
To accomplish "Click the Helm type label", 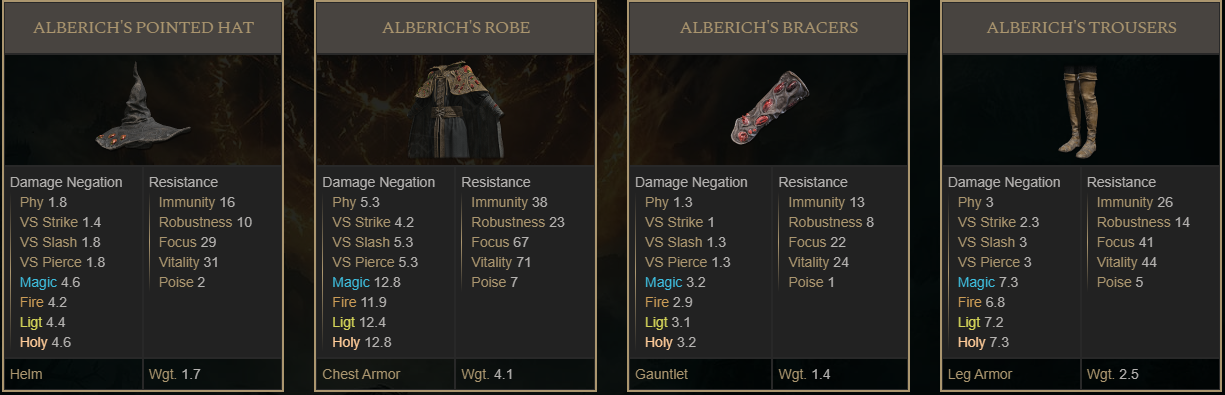I will (x=25, y=375).
